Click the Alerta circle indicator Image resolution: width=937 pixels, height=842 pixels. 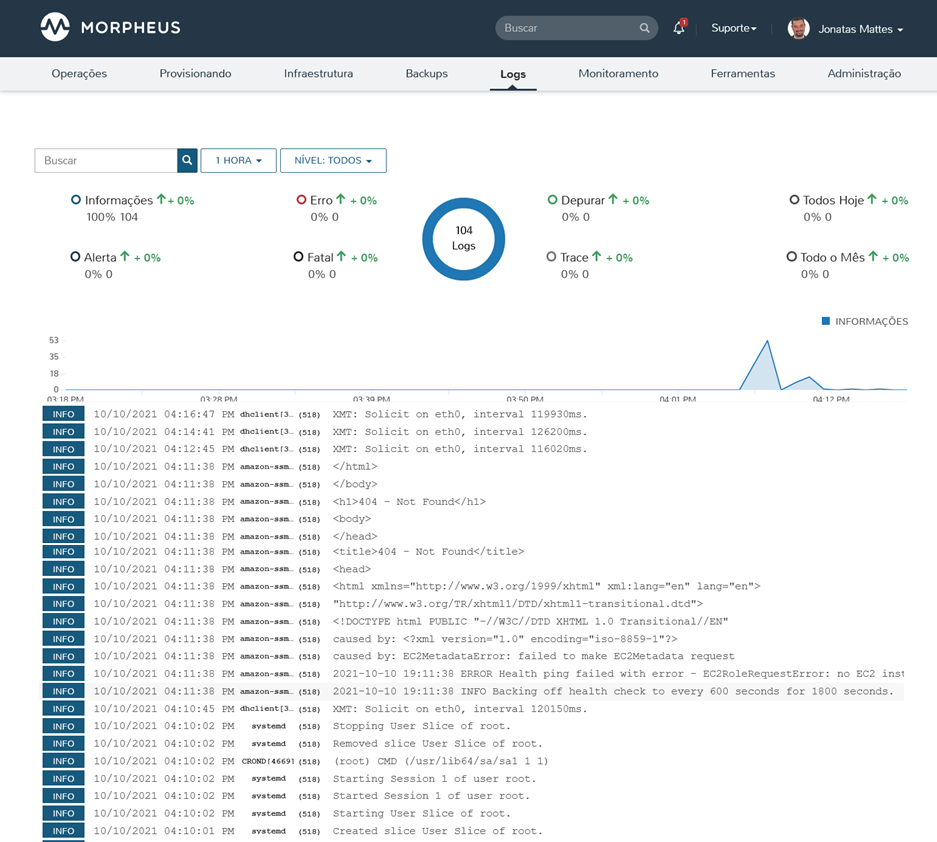(x=75, y=256)
